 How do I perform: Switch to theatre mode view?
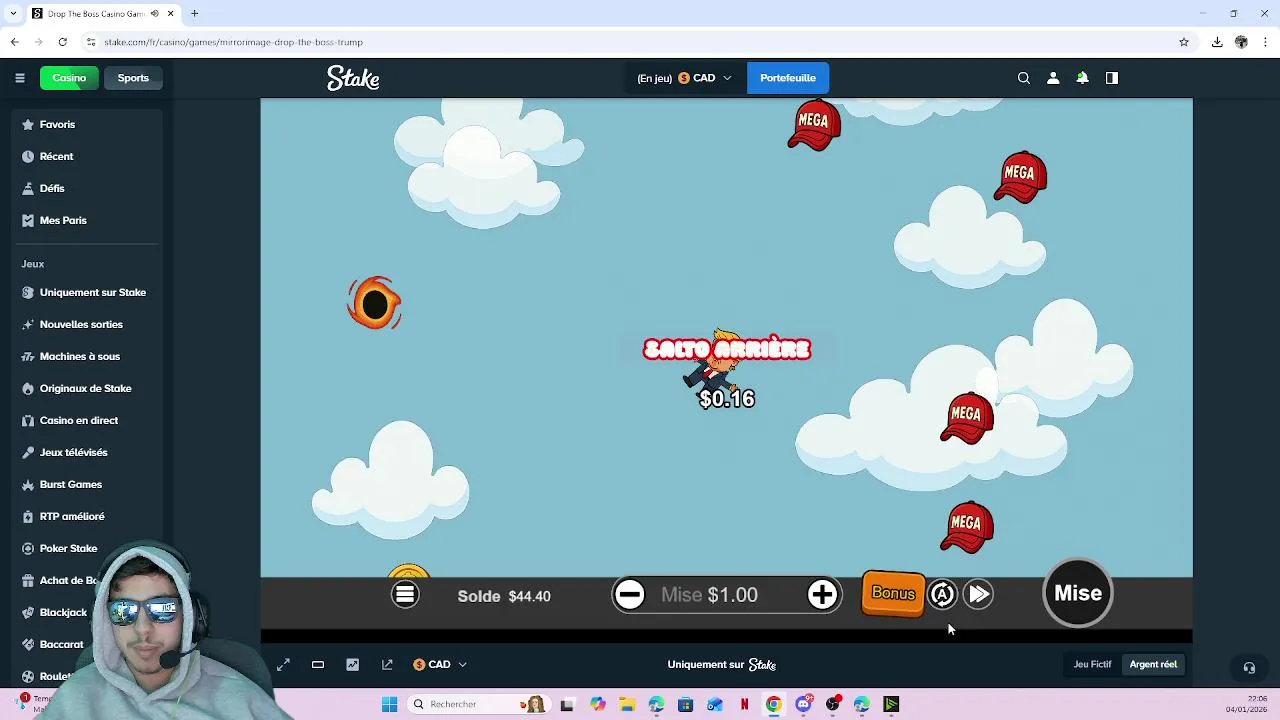click(x=318, y=665)
